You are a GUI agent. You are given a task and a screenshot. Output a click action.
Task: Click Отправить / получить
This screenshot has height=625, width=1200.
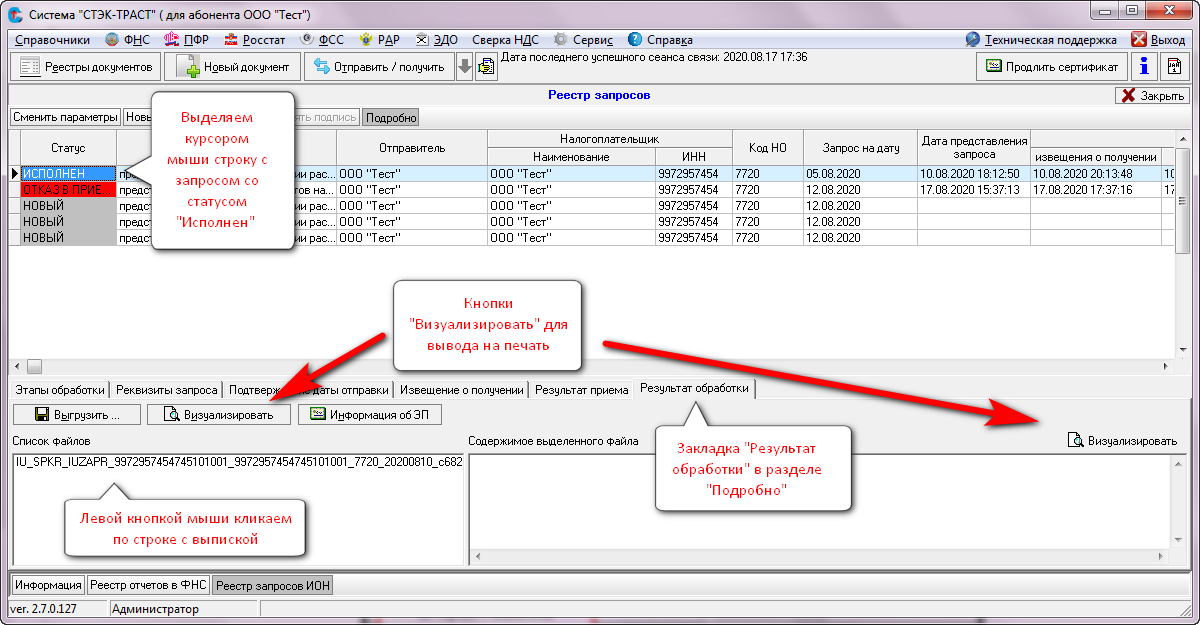click(x=379, y=67)
